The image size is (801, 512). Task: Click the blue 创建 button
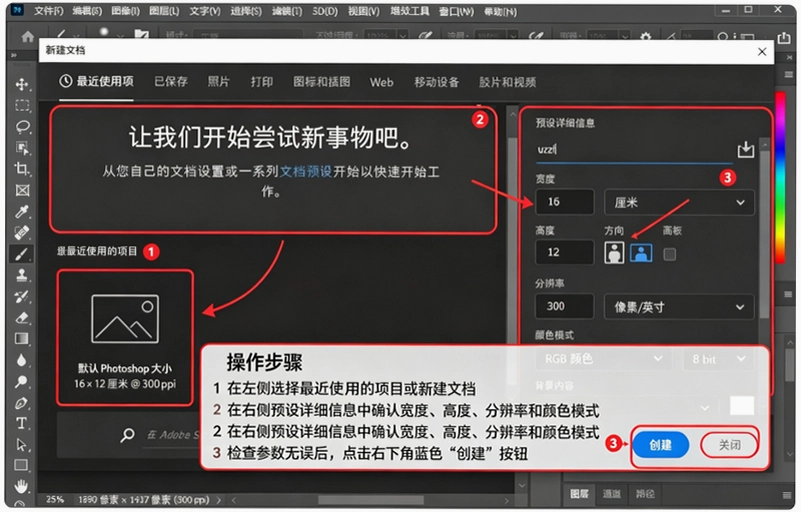point(660,445)
